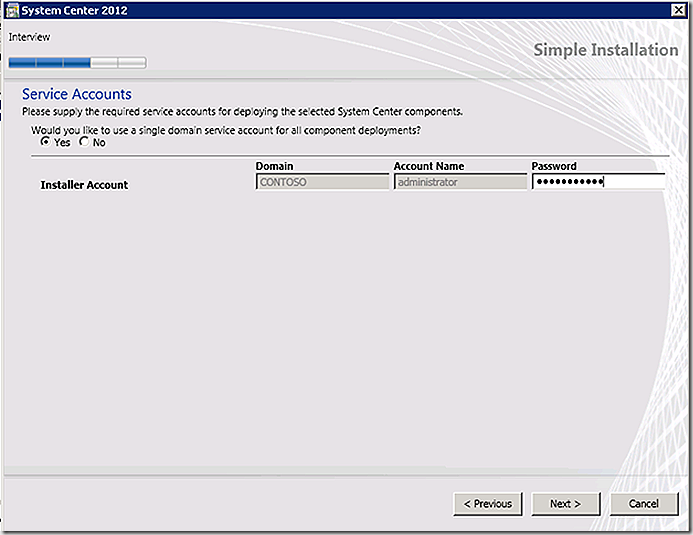
Task: Click the Service Accounts heading
Action: 77,94
